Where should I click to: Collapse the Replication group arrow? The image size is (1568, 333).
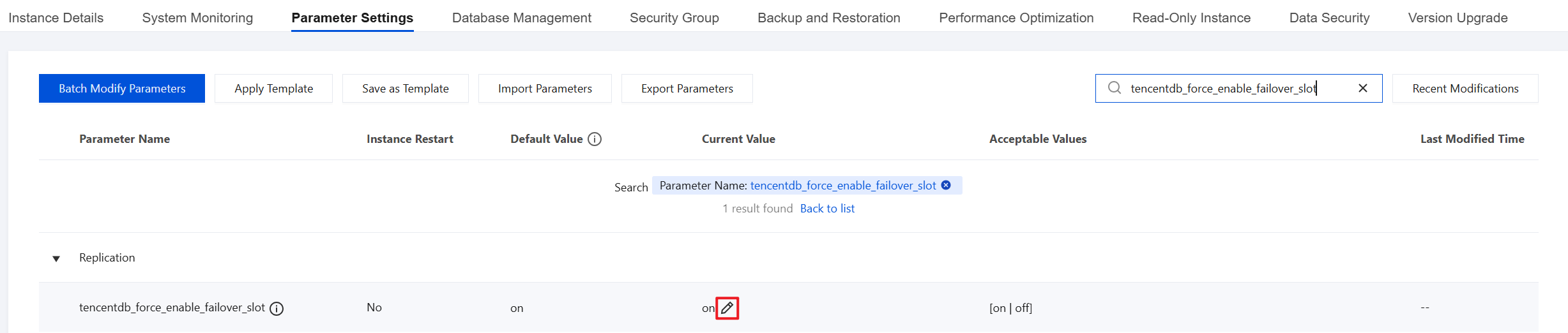pos(56,258)
